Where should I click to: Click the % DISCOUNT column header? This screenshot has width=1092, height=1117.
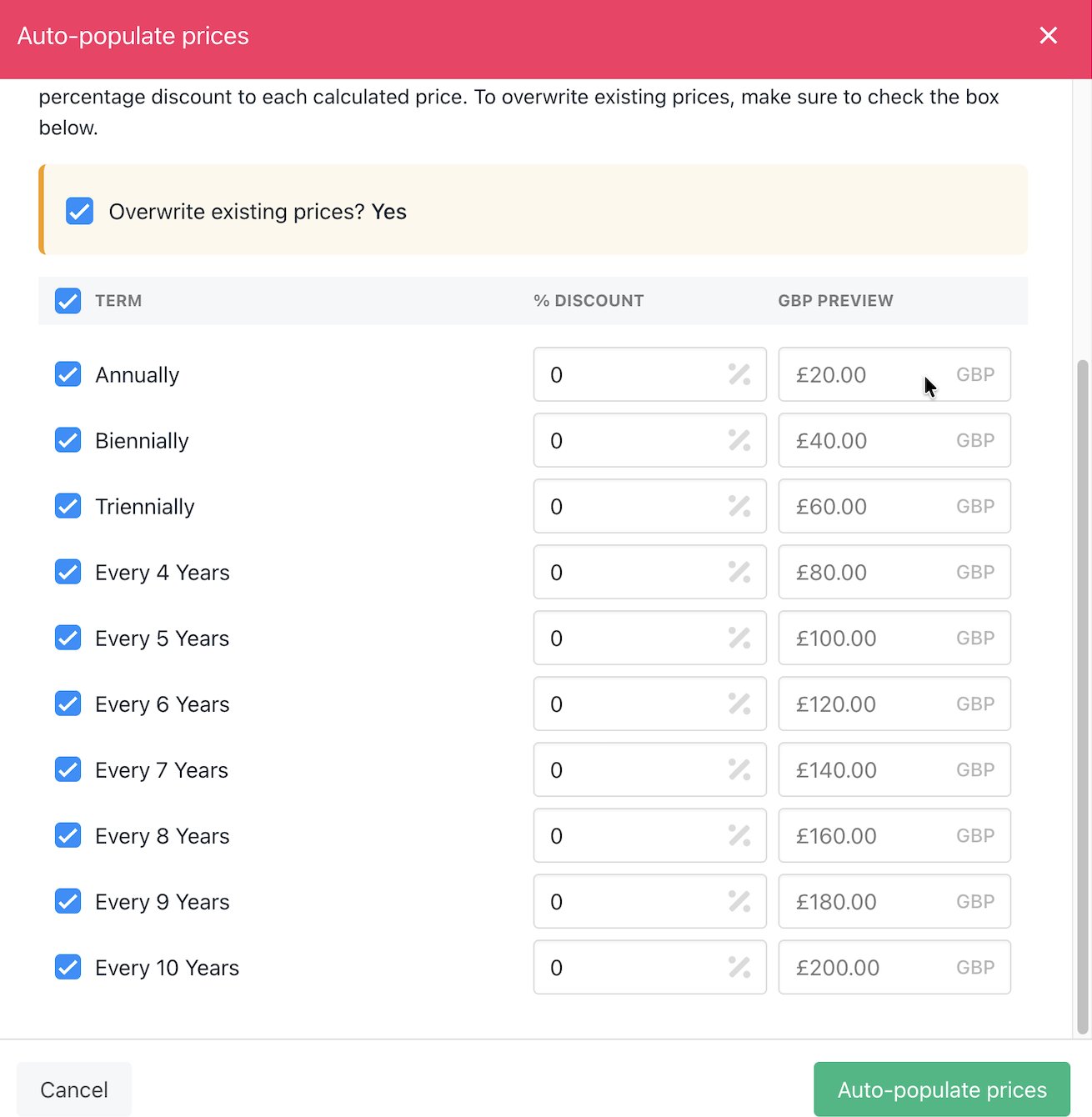point(589,301)
